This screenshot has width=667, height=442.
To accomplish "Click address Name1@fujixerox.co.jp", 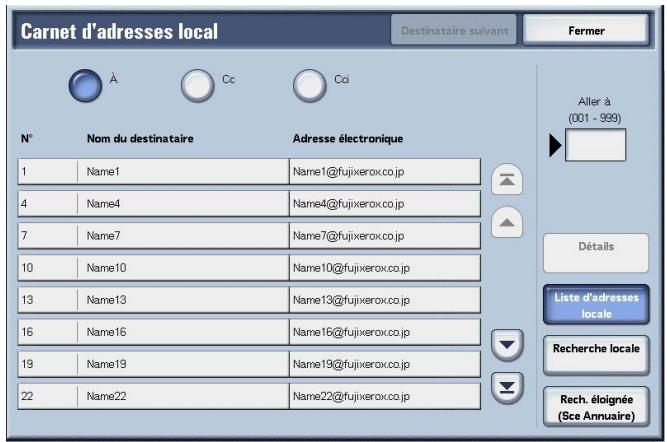I will 385,171.
